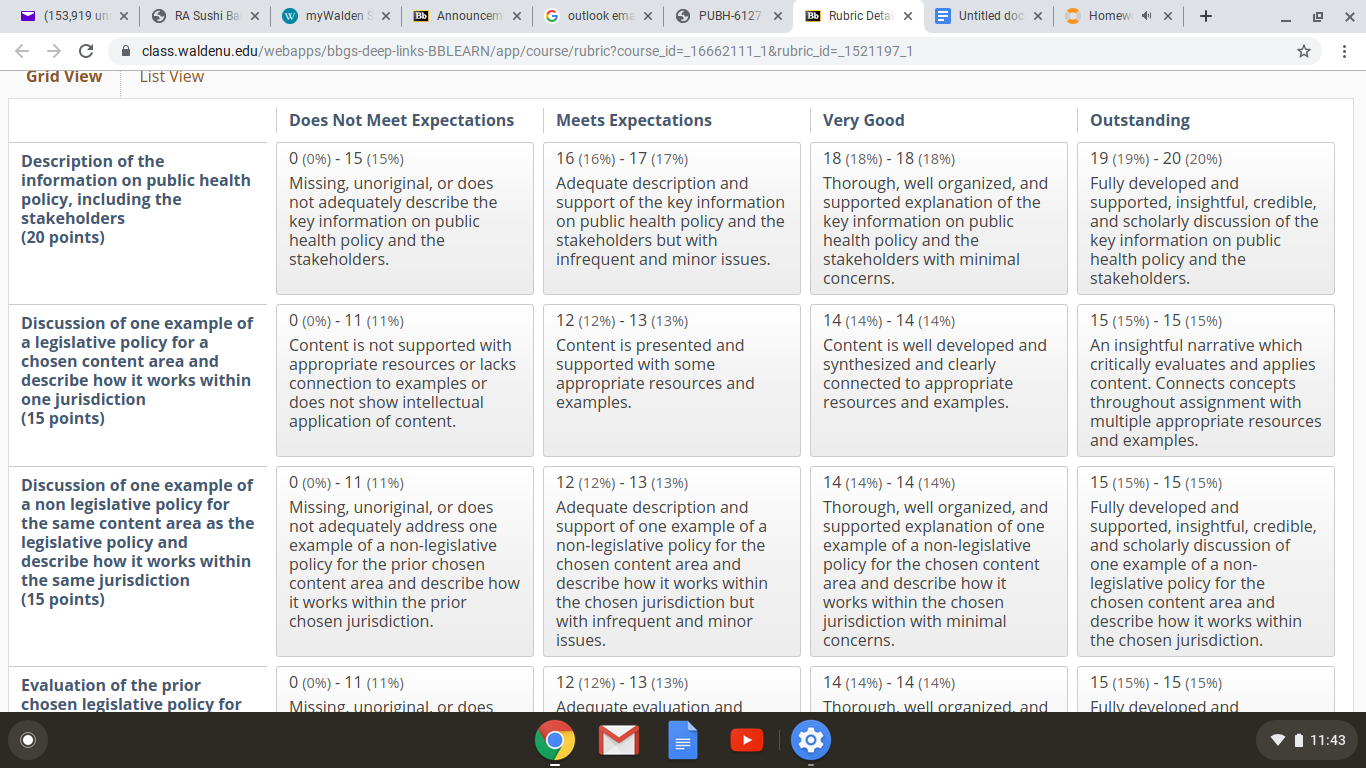Click the launcher circle button
Screen dimensions: 1366x768
28,740
